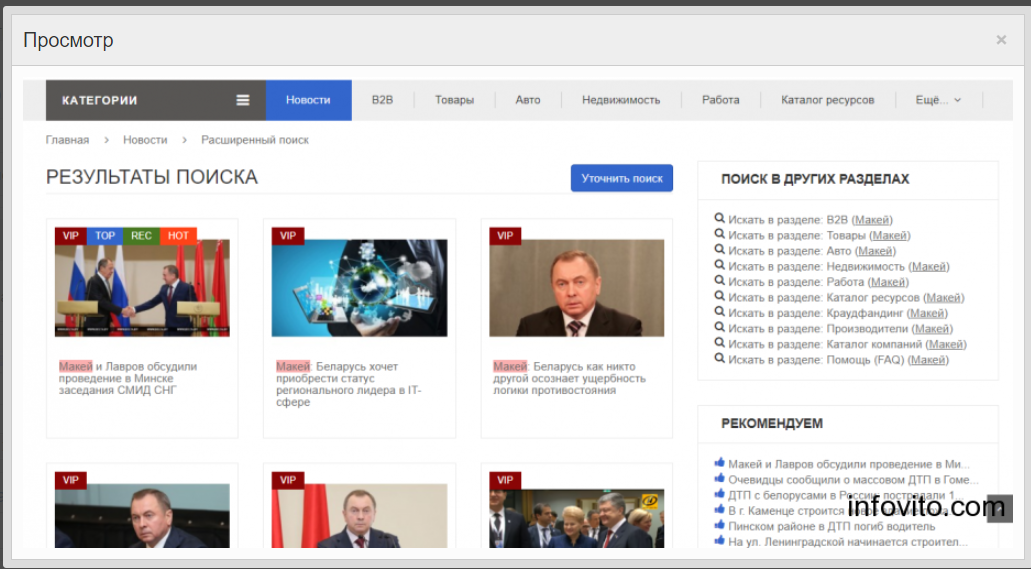
Task: Open headline Беларусь хочет приобрести статус
Action: coord(348,384)
